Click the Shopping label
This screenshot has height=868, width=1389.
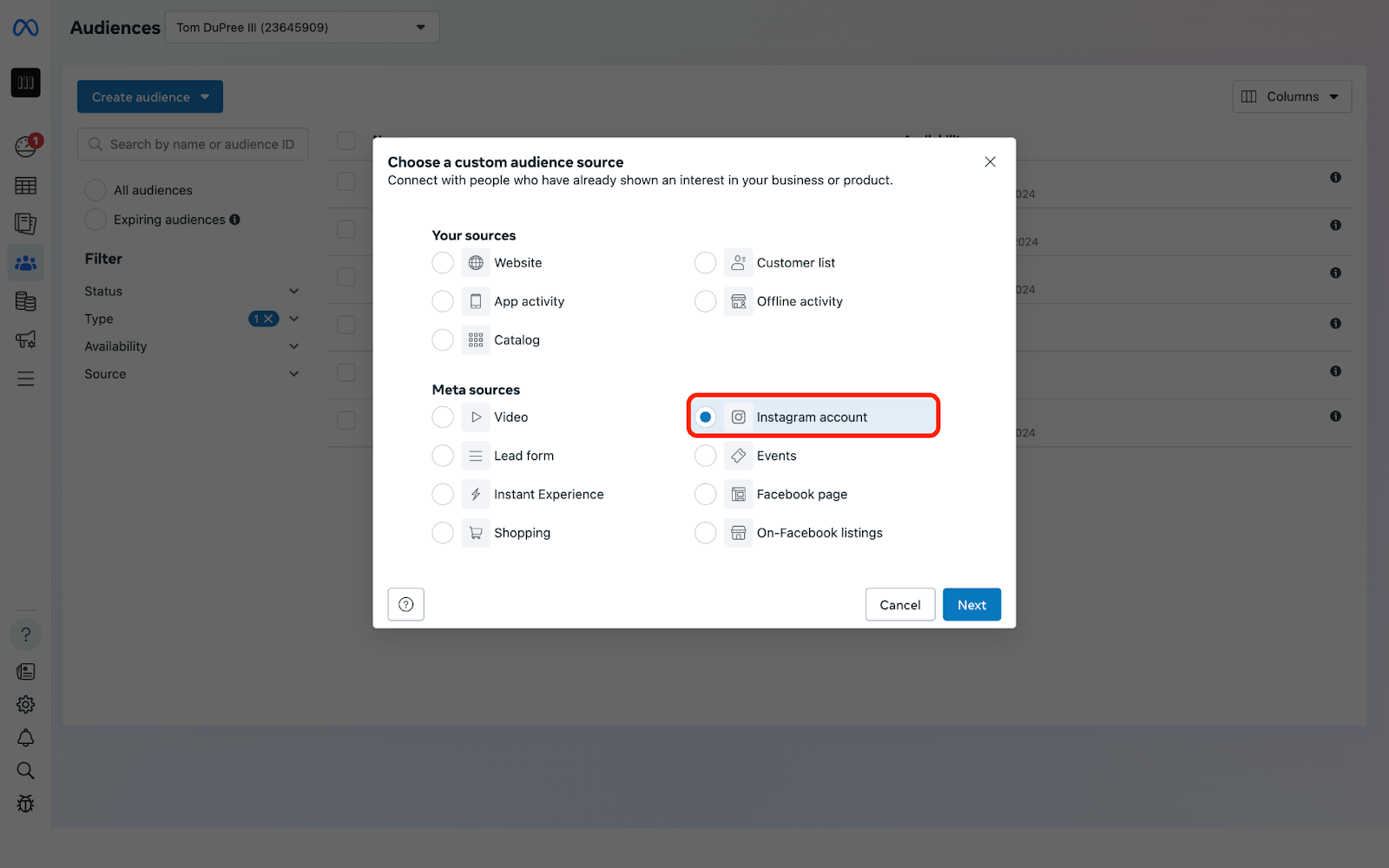522,533
